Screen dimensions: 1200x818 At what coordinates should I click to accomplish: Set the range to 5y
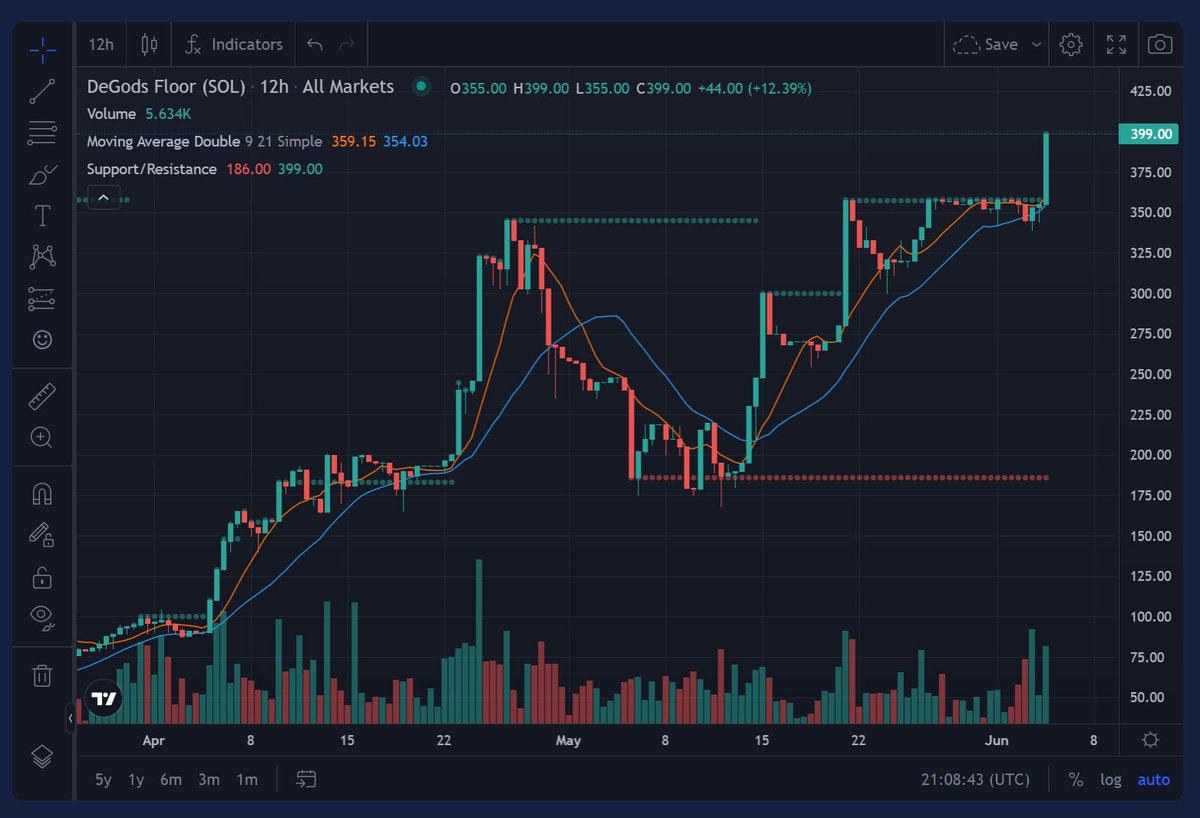[x=103, y=779]
